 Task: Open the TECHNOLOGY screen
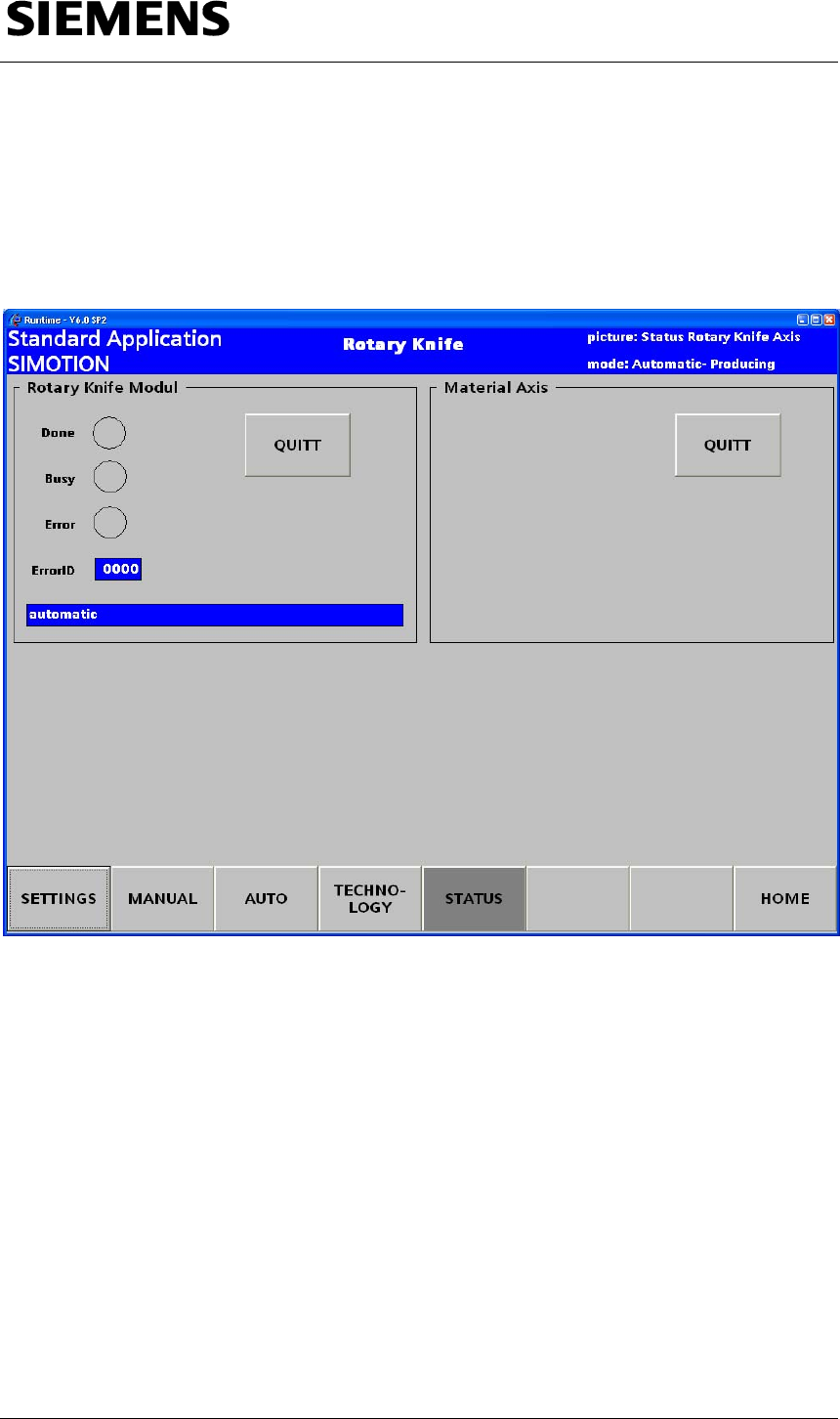[x=369, y=898]
